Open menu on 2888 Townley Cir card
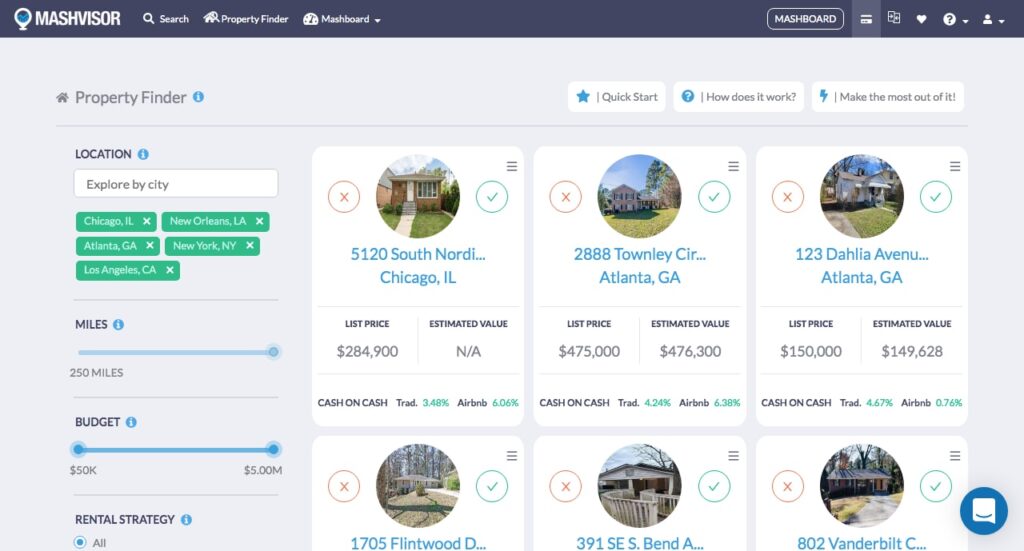 click(x=733, y=166)
